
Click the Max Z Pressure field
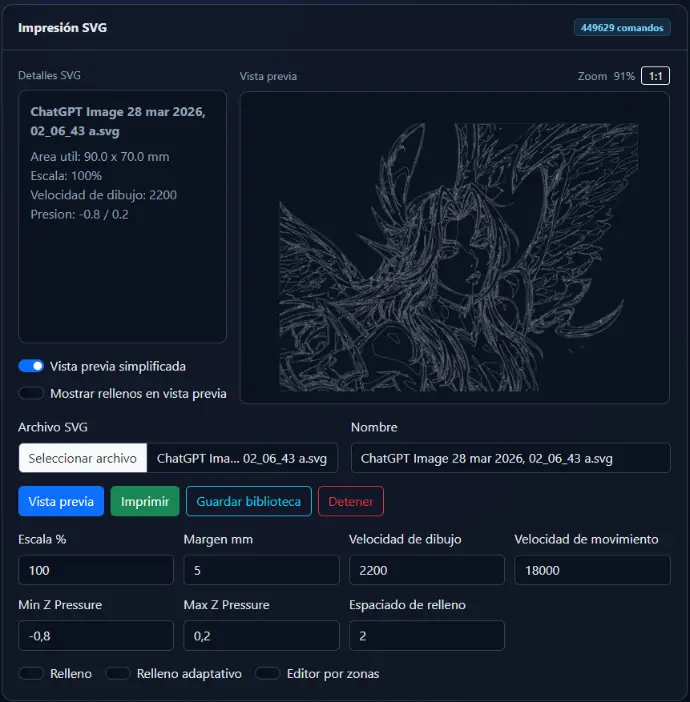point(261,635)
